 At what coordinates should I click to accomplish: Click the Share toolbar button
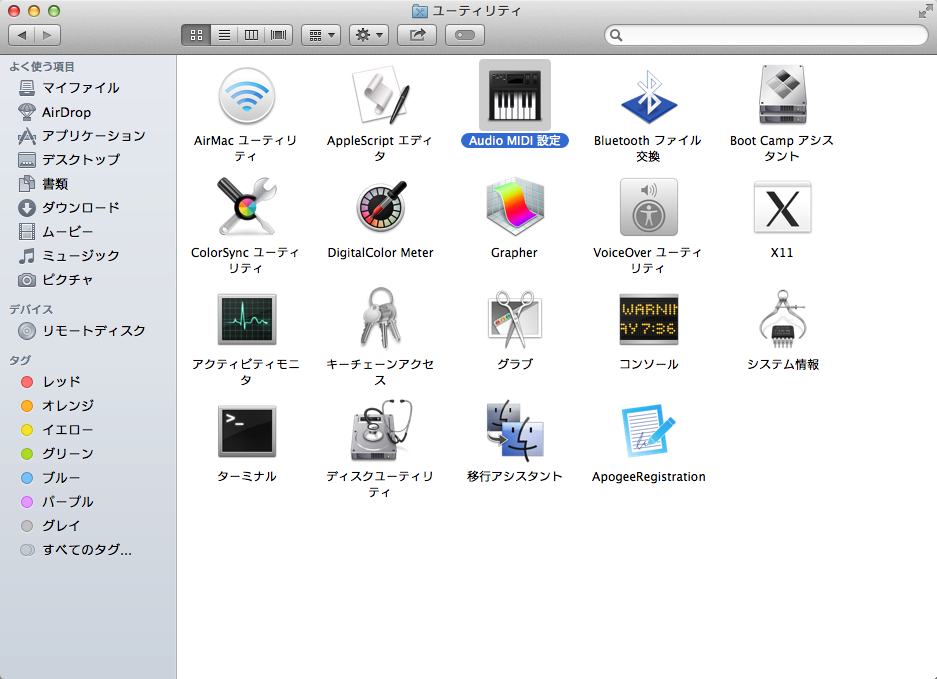coord(417,35)
